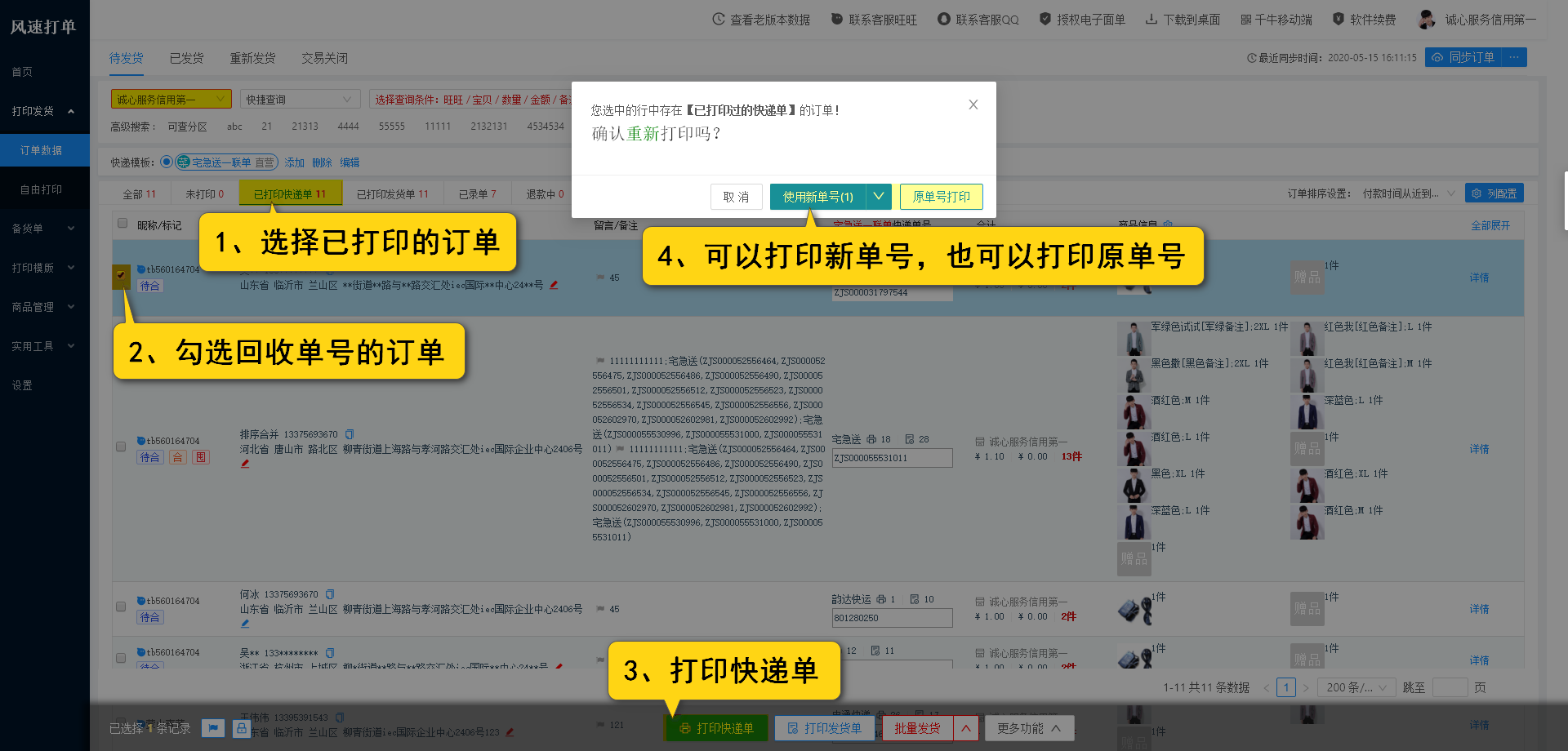Viewport: 1568px width, 751px height.
Task: Click the 软件续费 shield icon
Action: click(x=1339, y=19)
